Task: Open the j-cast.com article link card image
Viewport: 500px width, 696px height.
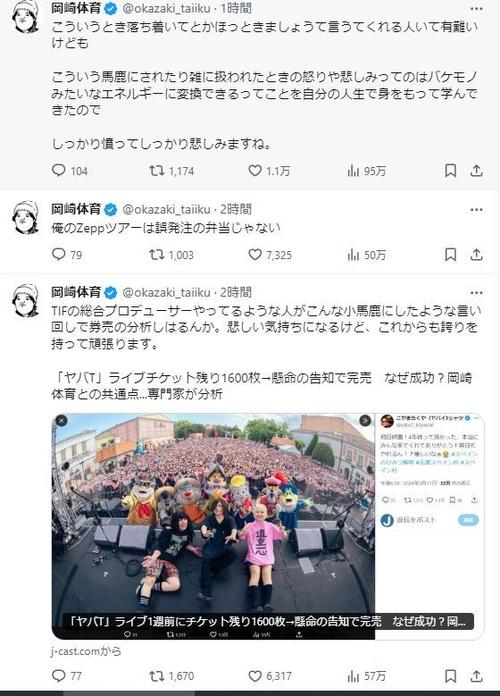Action: click(268, 526)
